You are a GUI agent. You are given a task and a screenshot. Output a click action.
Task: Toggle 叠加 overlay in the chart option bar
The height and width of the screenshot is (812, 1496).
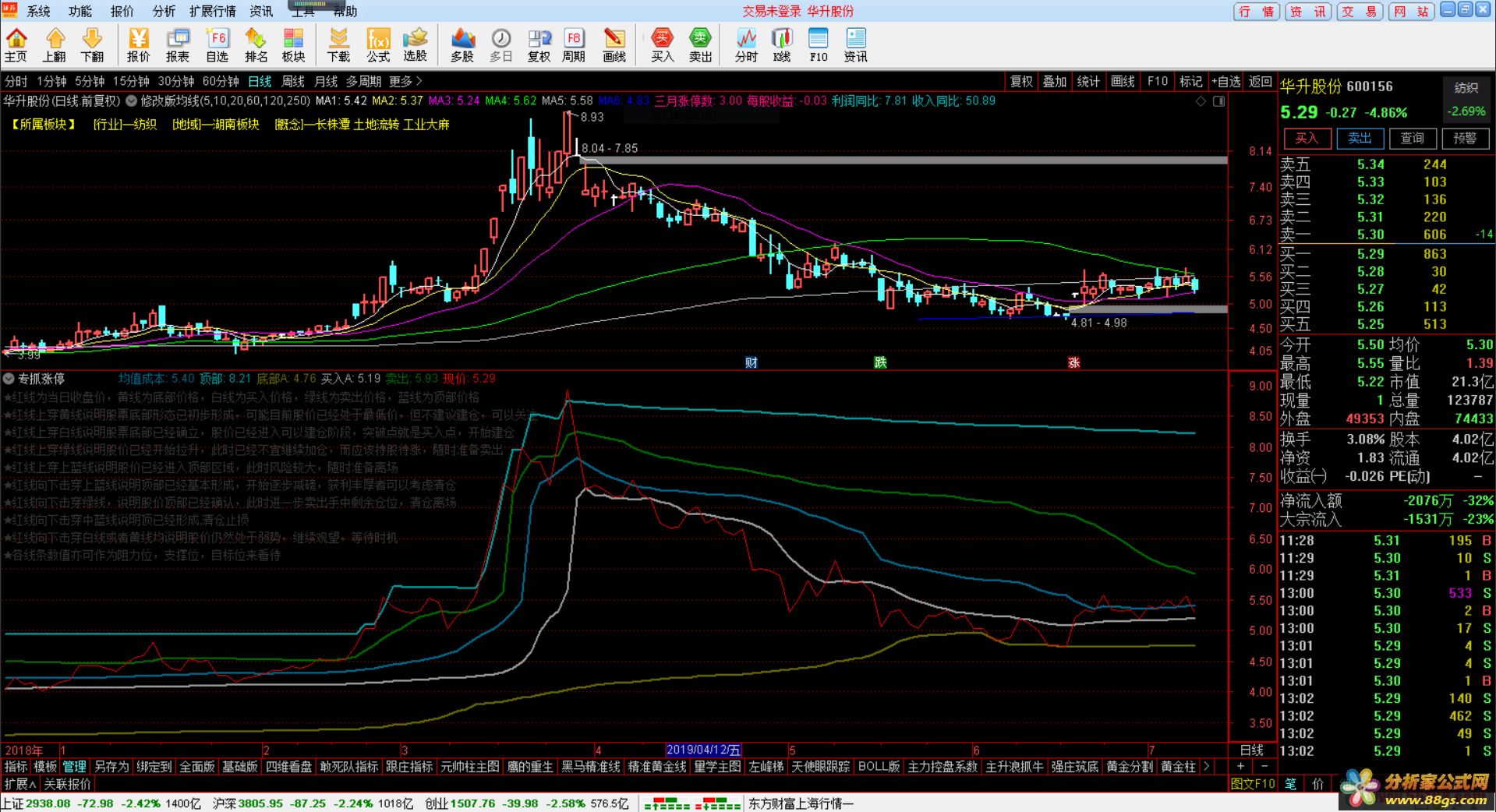1054,81
